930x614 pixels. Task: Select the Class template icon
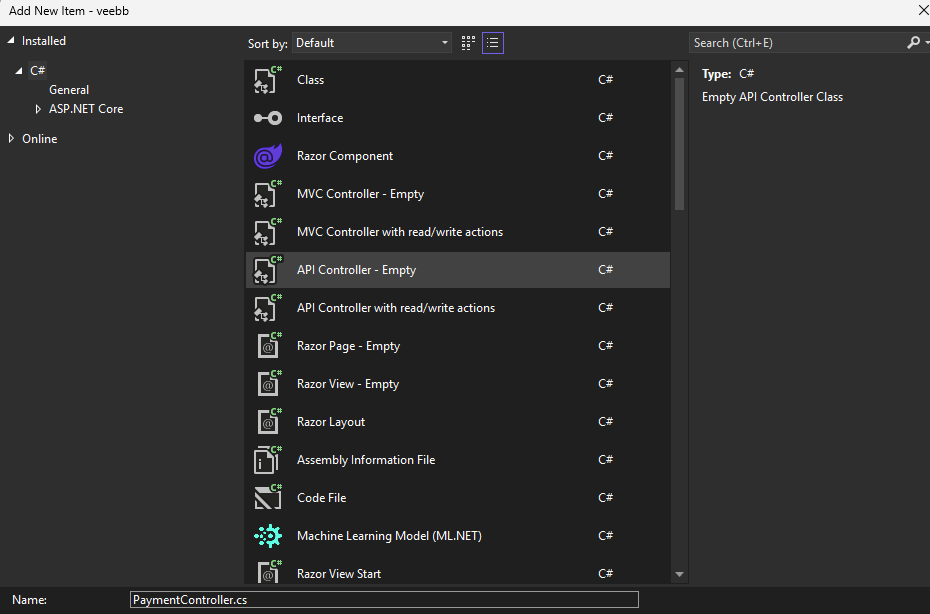click(x=267, y=80)
